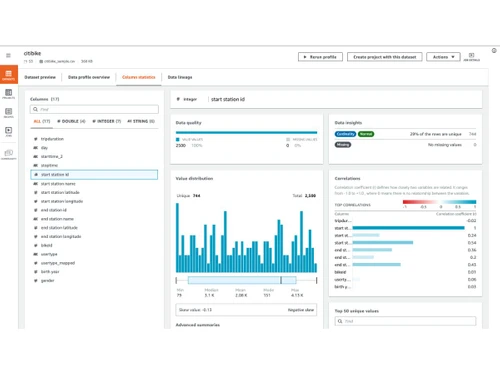Switch to Data profile overview tab
Screen dimensions: 500x375
pos(89,77)
